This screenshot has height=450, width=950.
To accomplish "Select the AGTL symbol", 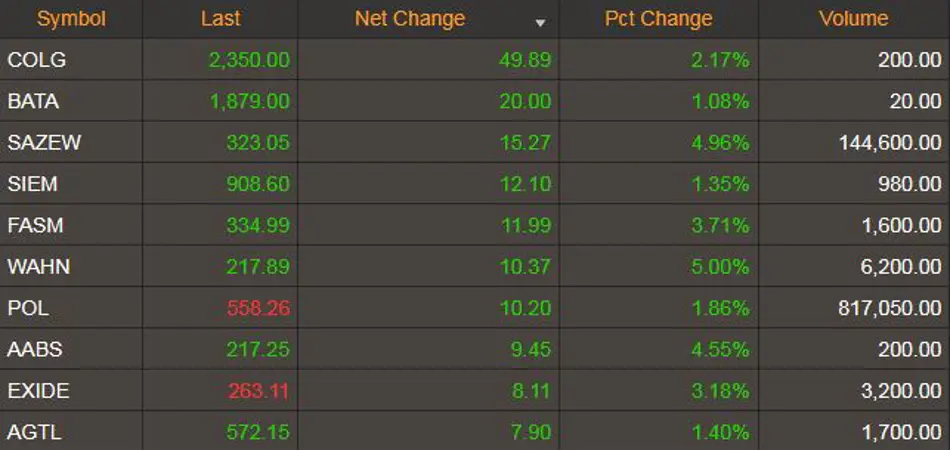I will [35, 432].
